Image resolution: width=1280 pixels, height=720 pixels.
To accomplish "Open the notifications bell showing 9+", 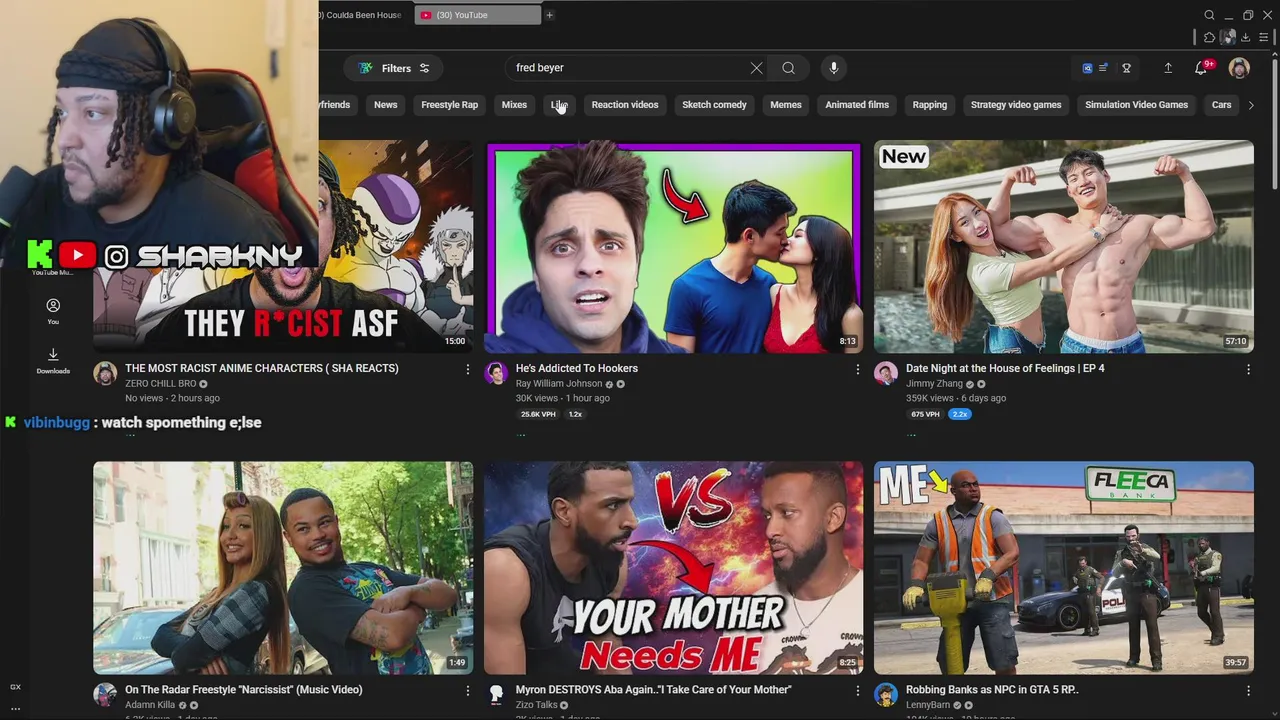I will coord(1201,68).
